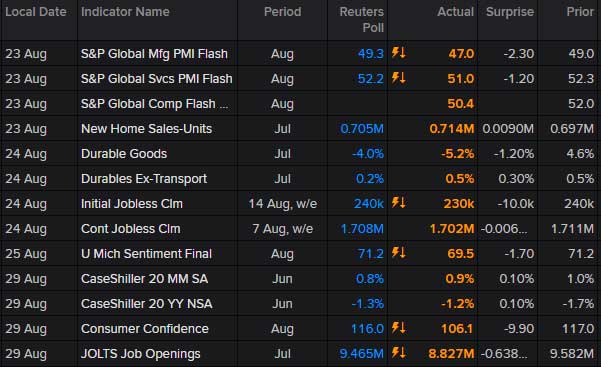This screenshot has width=601, height=367.
Task: Click alert icon in JOLTS Job Openings row
Action: [399, 352]
